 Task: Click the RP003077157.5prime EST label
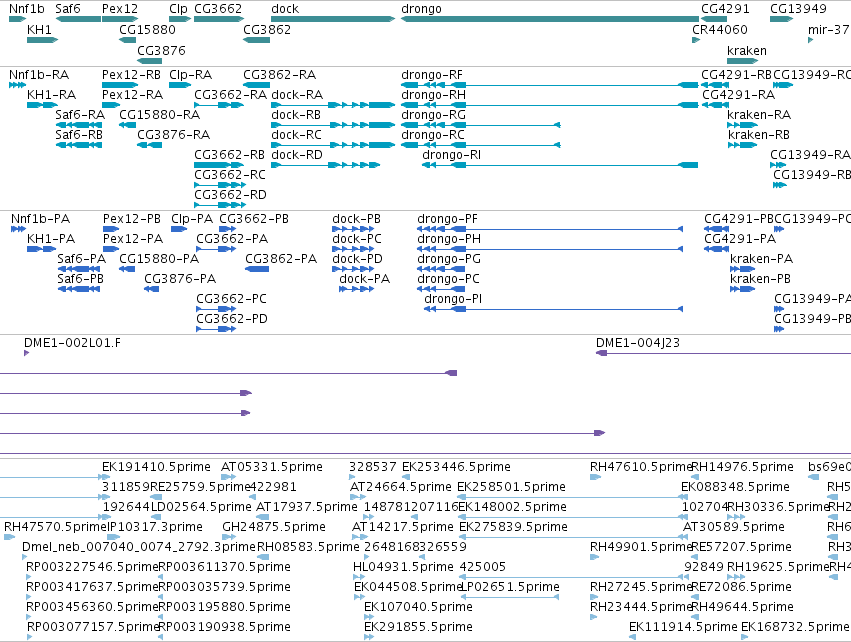tap(93, 627)
